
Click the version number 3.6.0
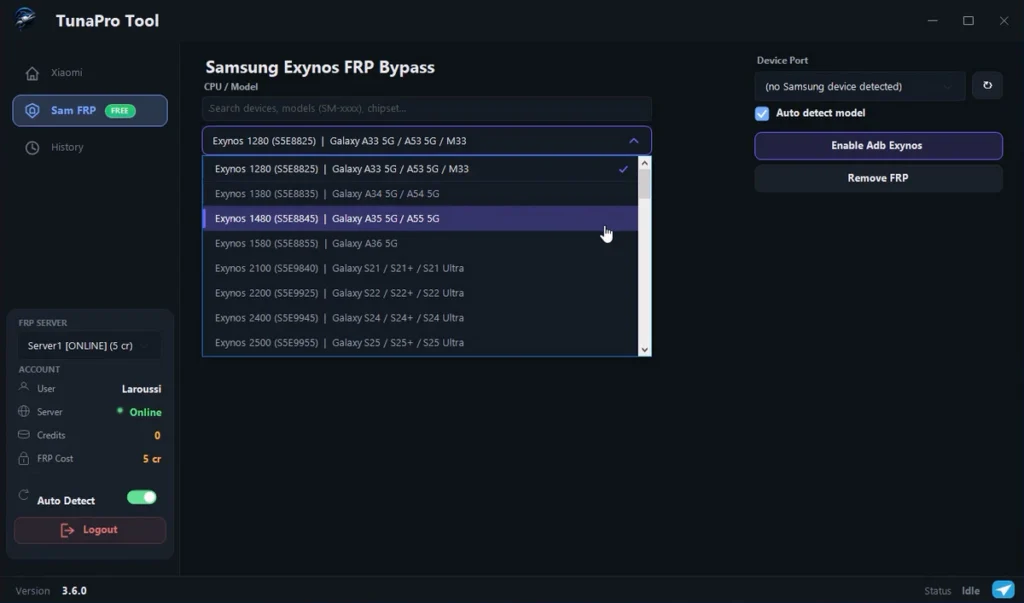tap(74, 591)
